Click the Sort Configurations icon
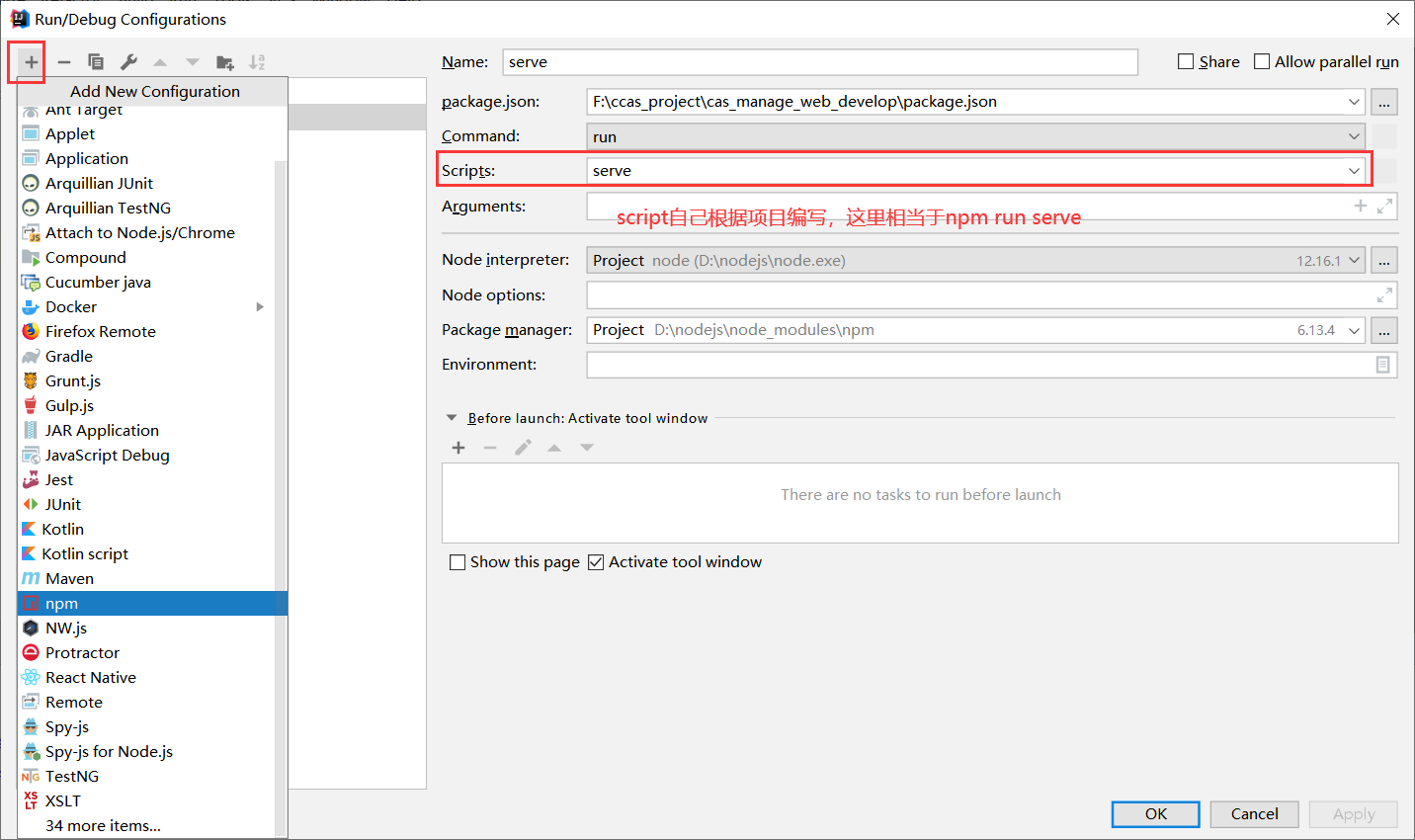 click(257, 62)
